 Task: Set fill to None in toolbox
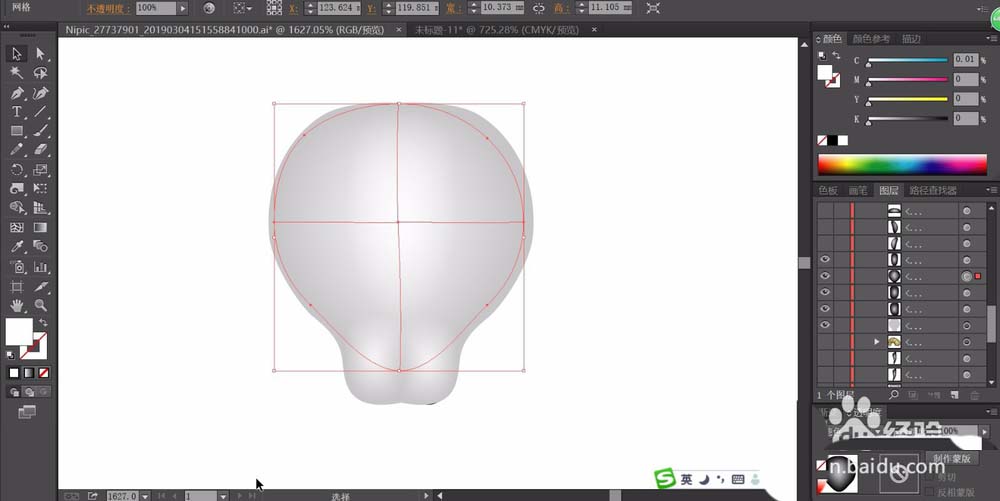click(43, 373)
